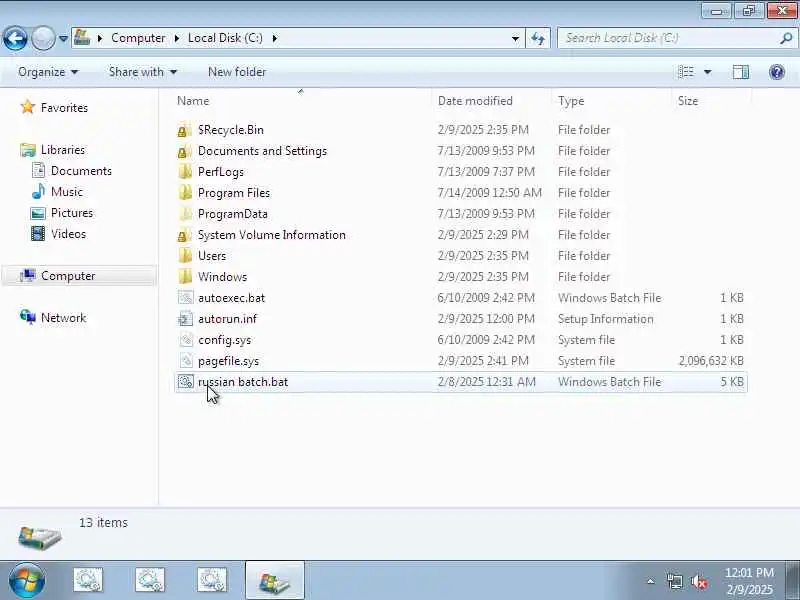This screenshot has width=800, height=600.
Task: Select the ProgramData folder icon
Action: tap(185, 214)
